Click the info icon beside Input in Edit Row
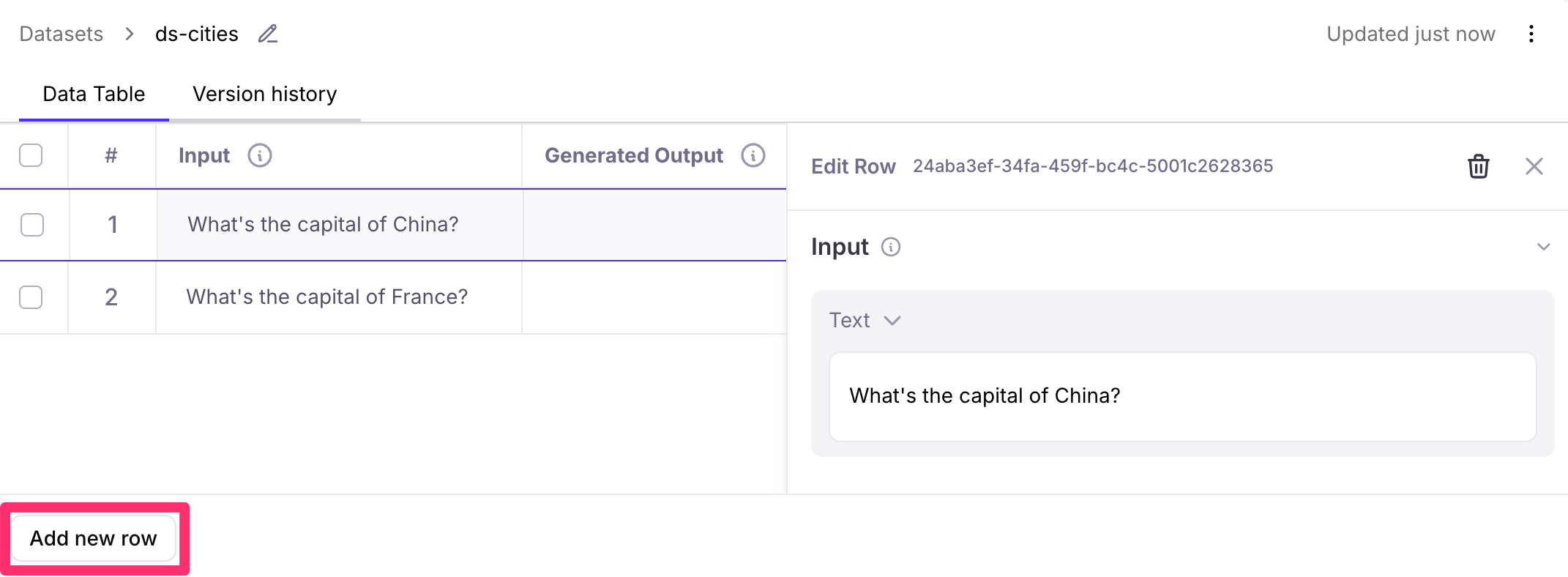The width and height of the screenshot is (1568, 577). pyautogui.click(x=890, y=247)
